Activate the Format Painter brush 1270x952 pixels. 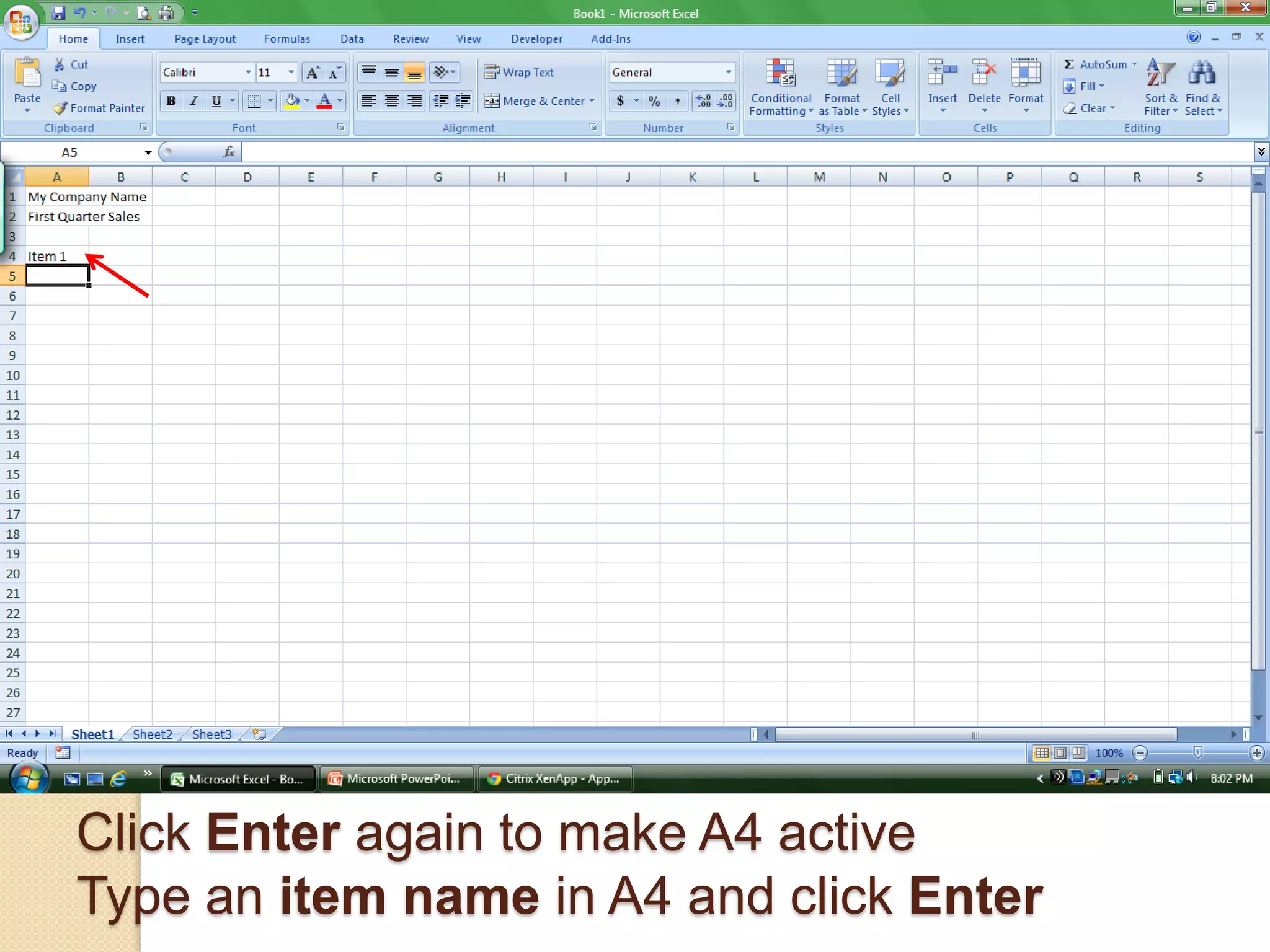click(x=99, y=108)
